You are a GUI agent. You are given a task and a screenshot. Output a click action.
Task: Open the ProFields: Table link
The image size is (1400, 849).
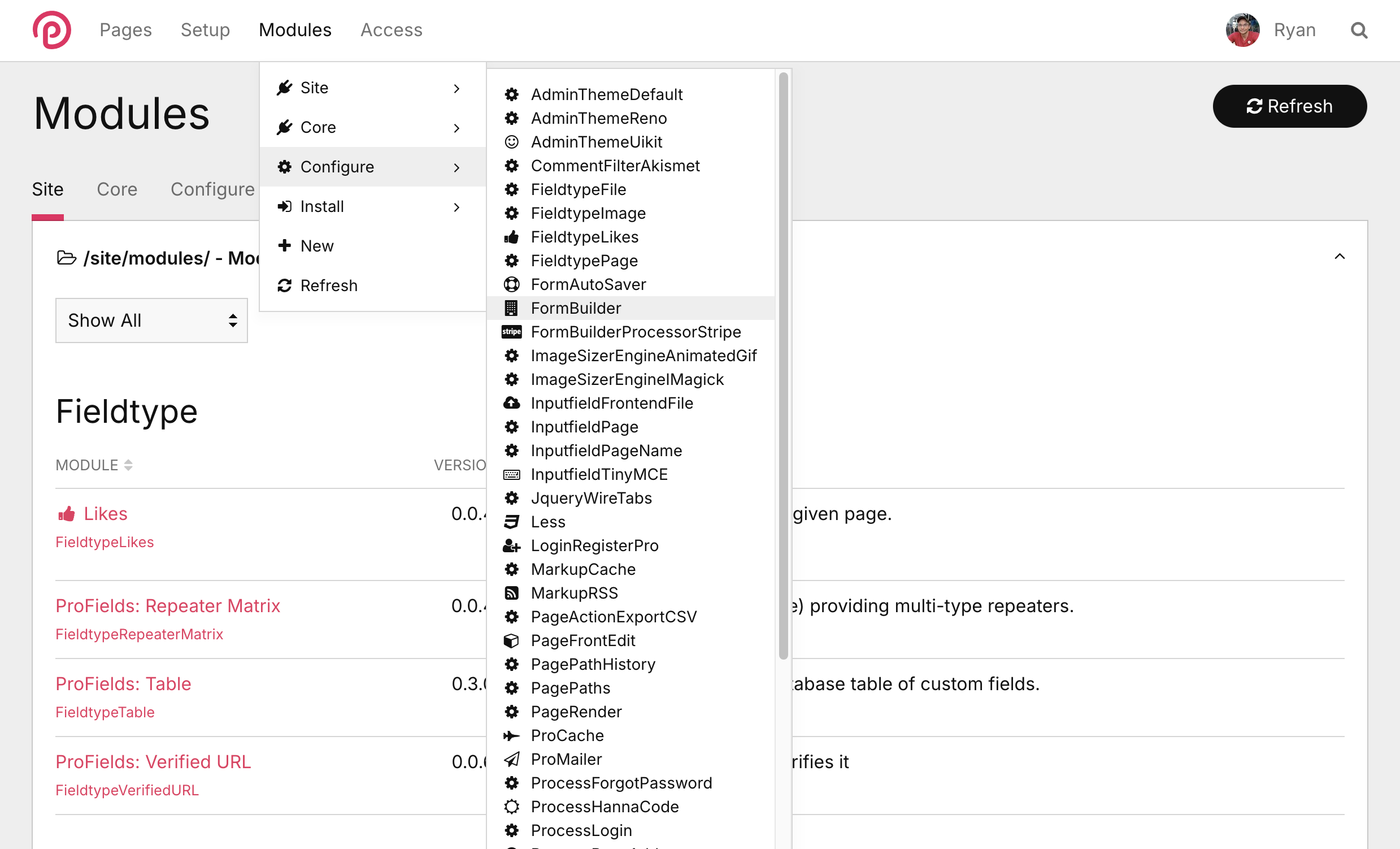123,683
